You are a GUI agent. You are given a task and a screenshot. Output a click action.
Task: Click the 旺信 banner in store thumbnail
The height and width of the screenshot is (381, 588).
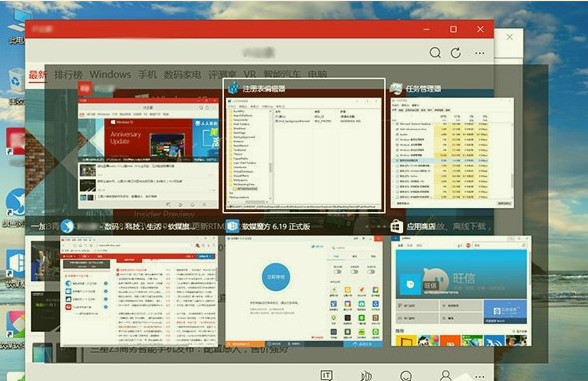coord(461,273)
